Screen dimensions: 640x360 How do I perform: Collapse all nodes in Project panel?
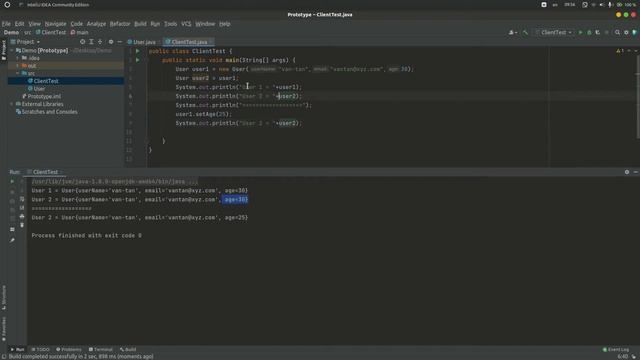click(100, 42)
